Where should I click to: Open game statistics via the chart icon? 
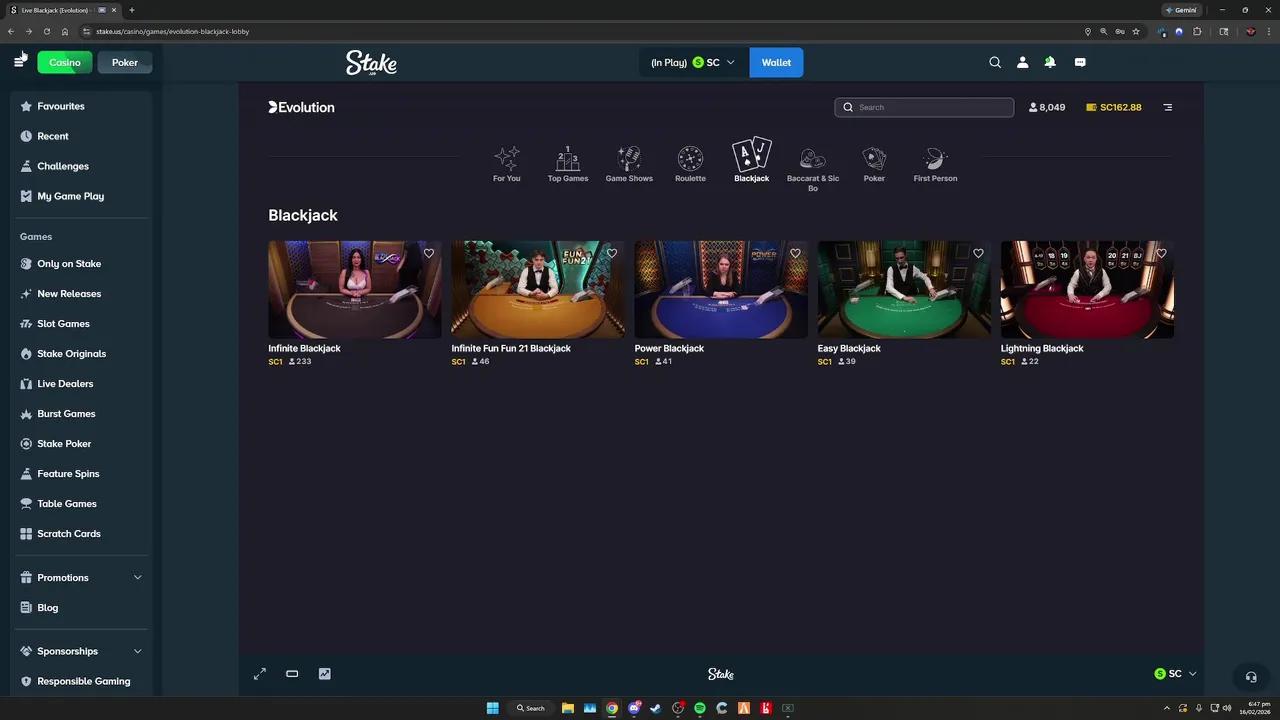click(324, 673)
